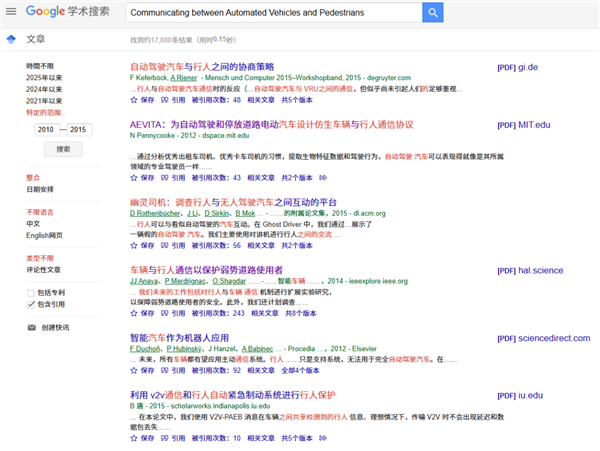
Task: Click the start year field showing 2010
Action: 46,130
